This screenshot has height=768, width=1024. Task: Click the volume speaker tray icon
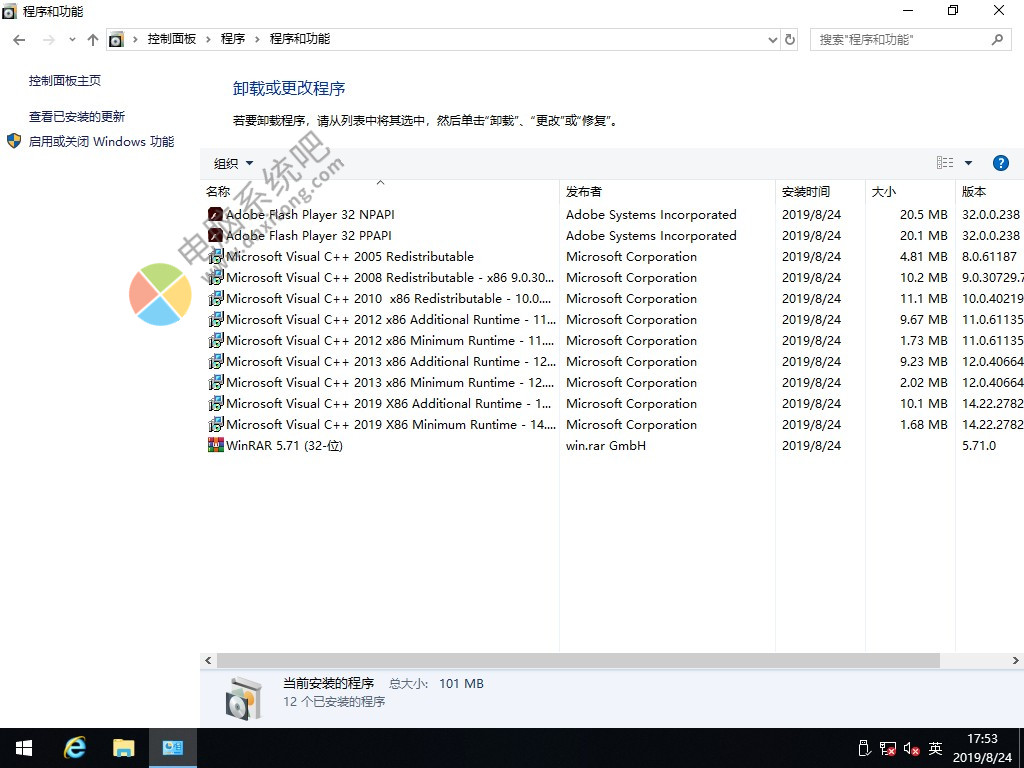[911, 748]
